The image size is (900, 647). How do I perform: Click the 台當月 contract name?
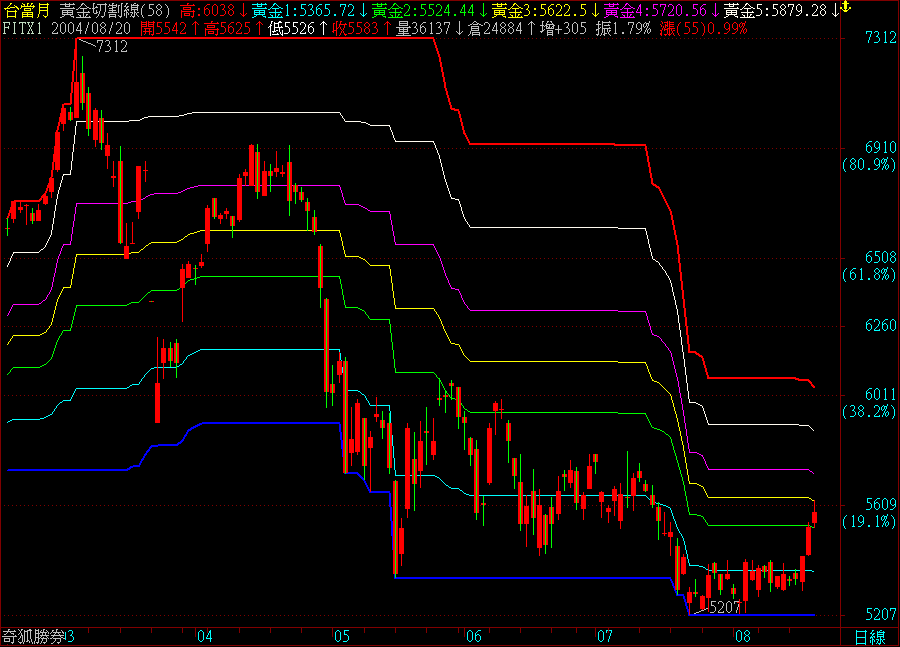[x=26, y=10]
